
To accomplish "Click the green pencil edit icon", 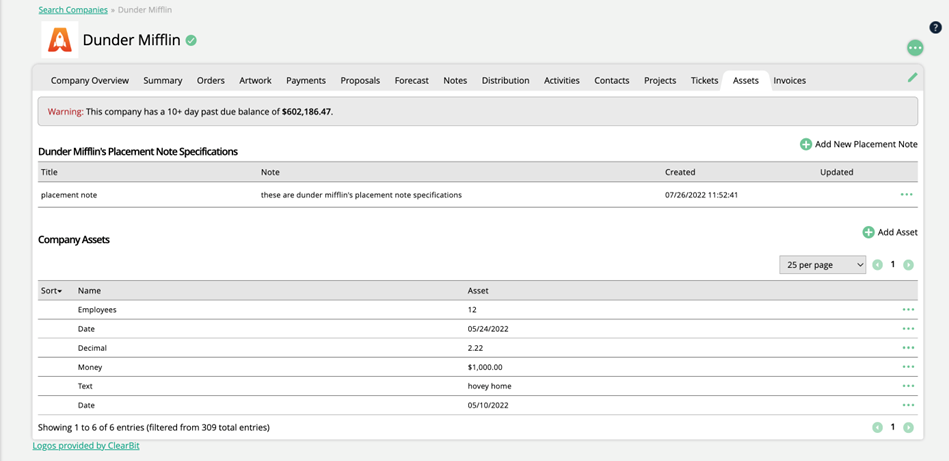I will pos(913,77).
